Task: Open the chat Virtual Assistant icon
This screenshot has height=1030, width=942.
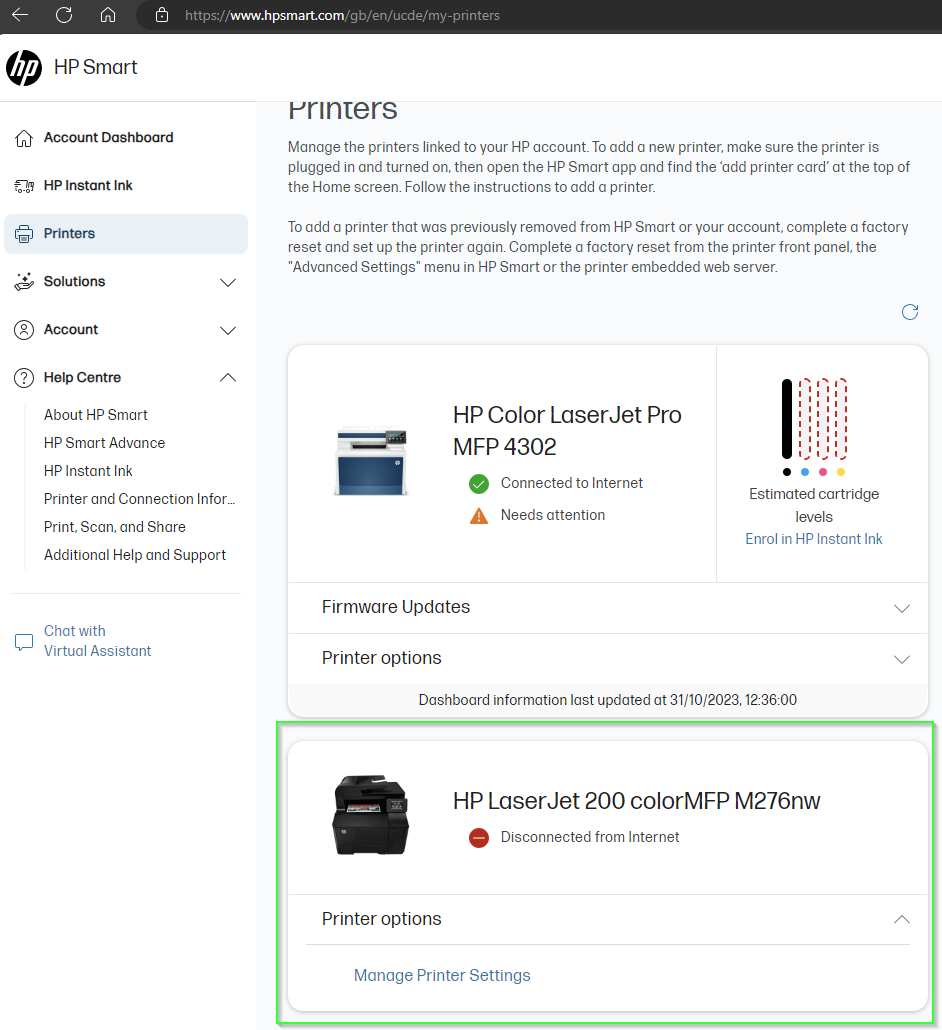Action: [x=23, y=640]
